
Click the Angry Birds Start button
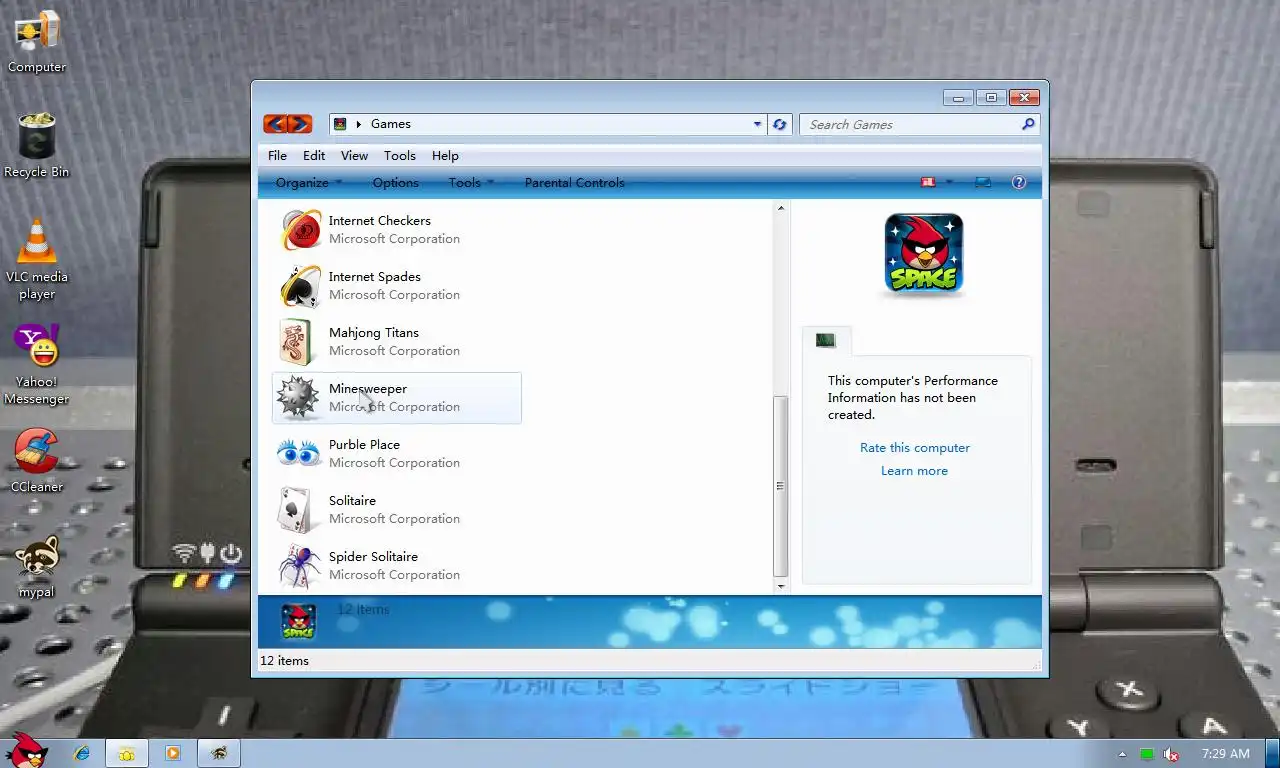point(26,749)
